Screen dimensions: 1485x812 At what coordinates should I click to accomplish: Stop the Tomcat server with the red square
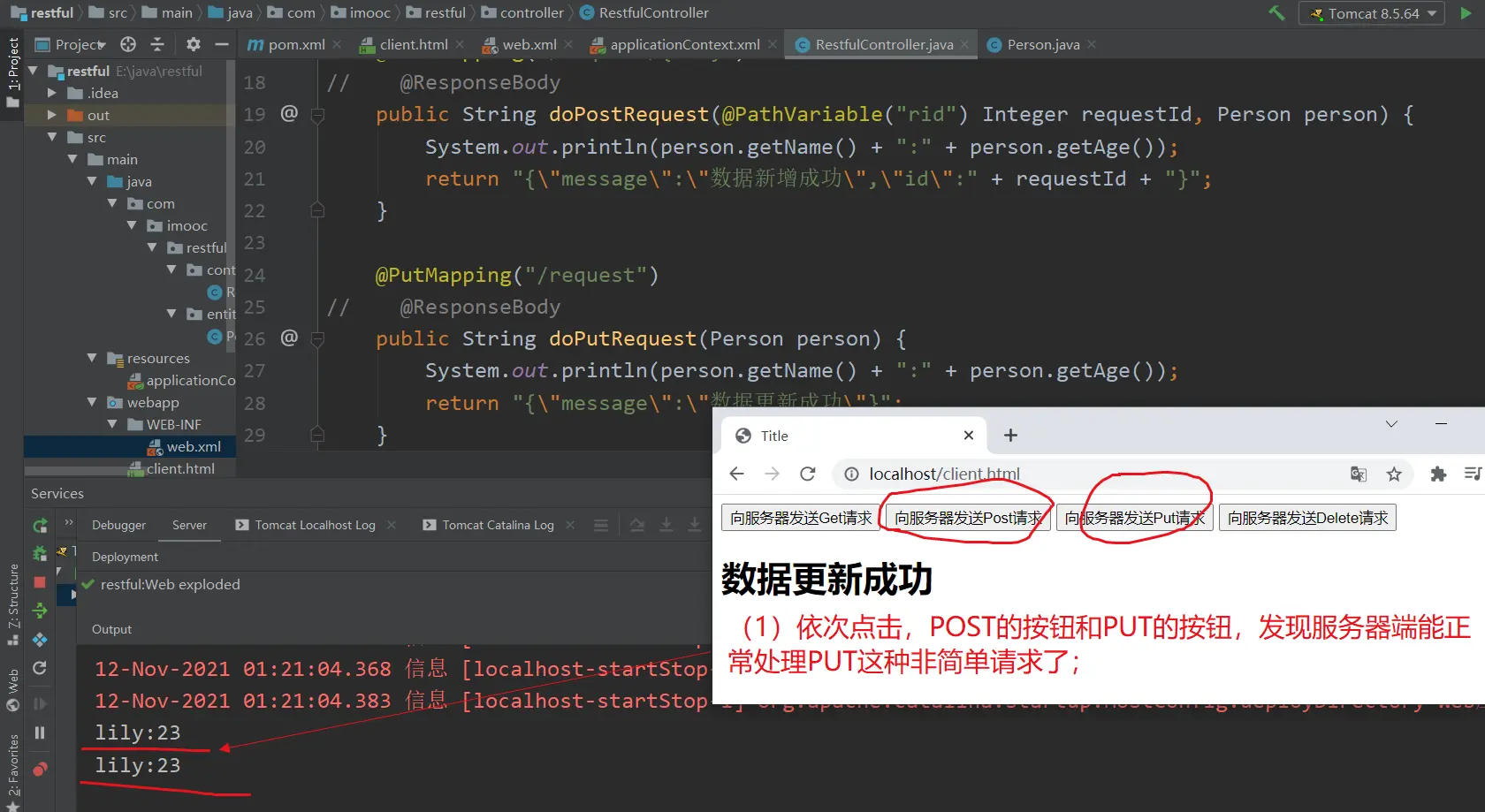pyautogui.click(x=40, y=582)
